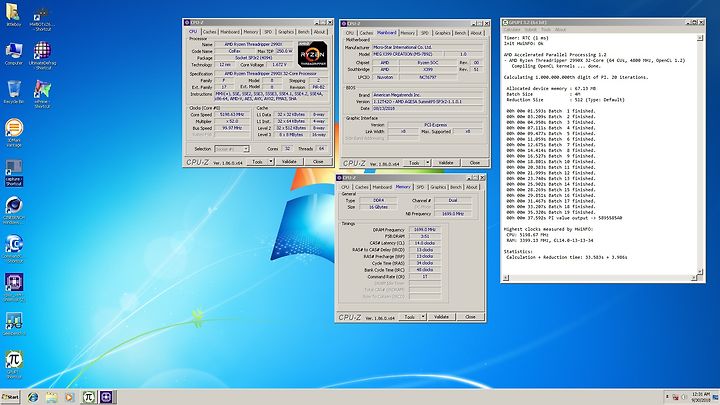
Task: Click GPUPI vertical scrollbar up arrow
Action: 700,38
